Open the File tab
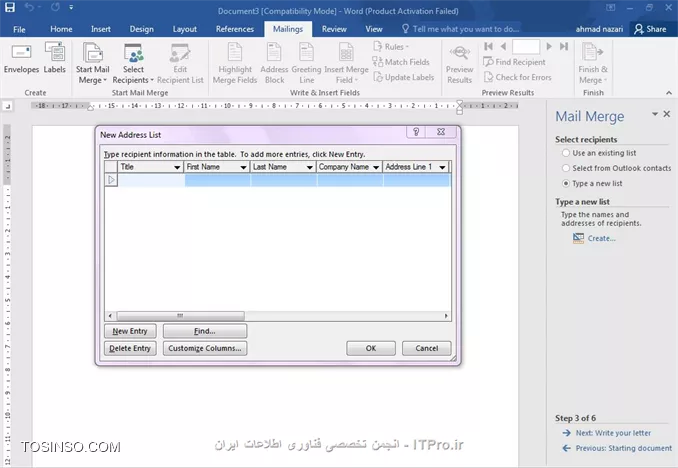 [19, 29]
